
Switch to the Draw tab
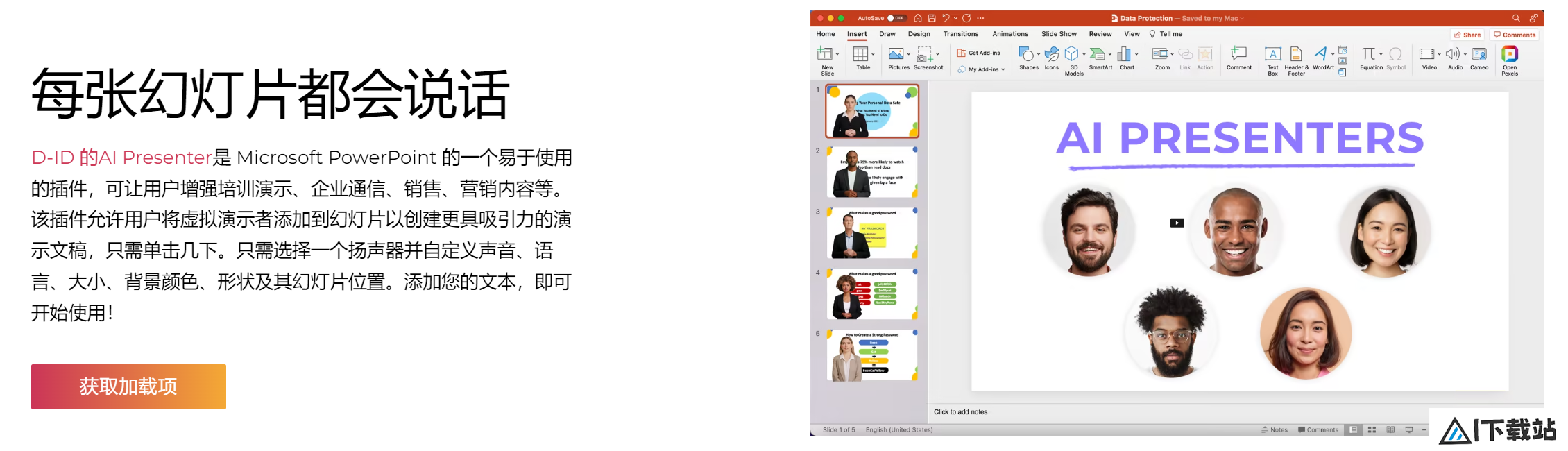click(x=887, y=34)
